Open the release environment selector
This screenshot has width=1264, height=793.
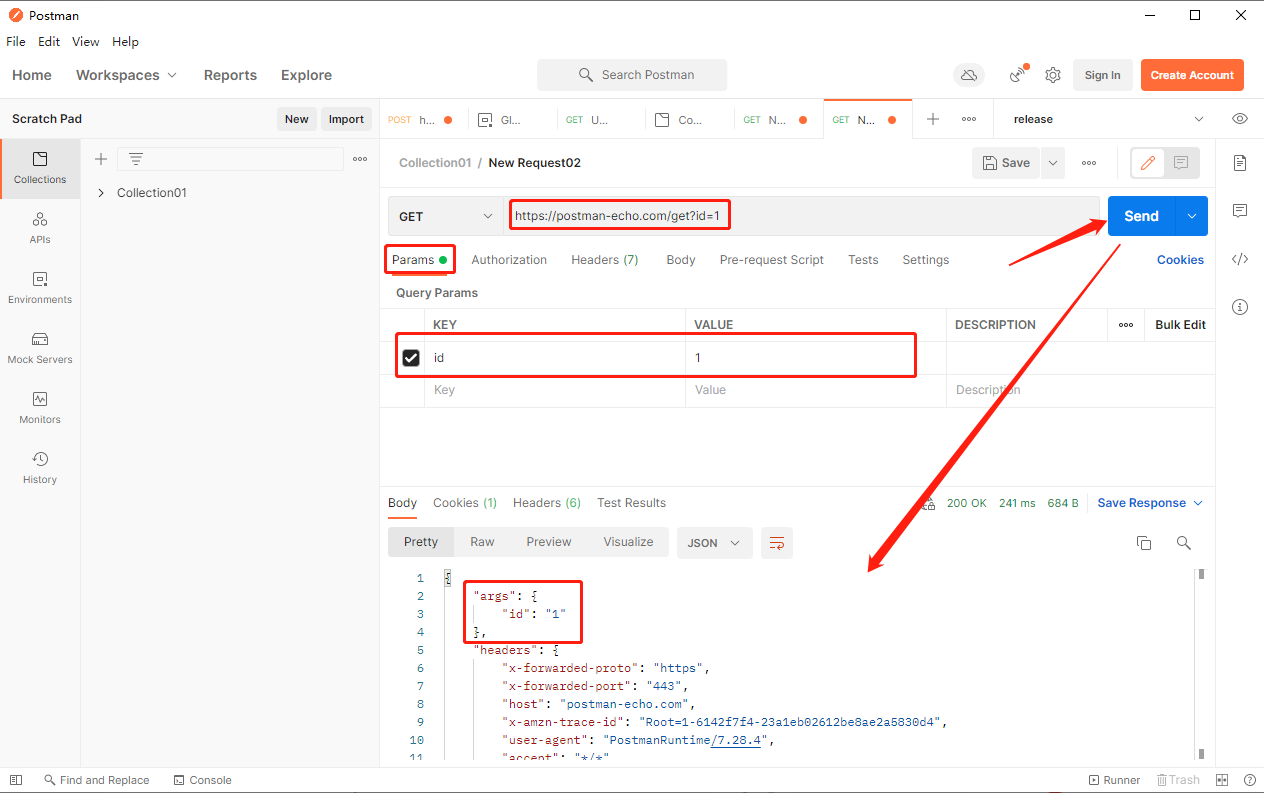click(1108, 119)
